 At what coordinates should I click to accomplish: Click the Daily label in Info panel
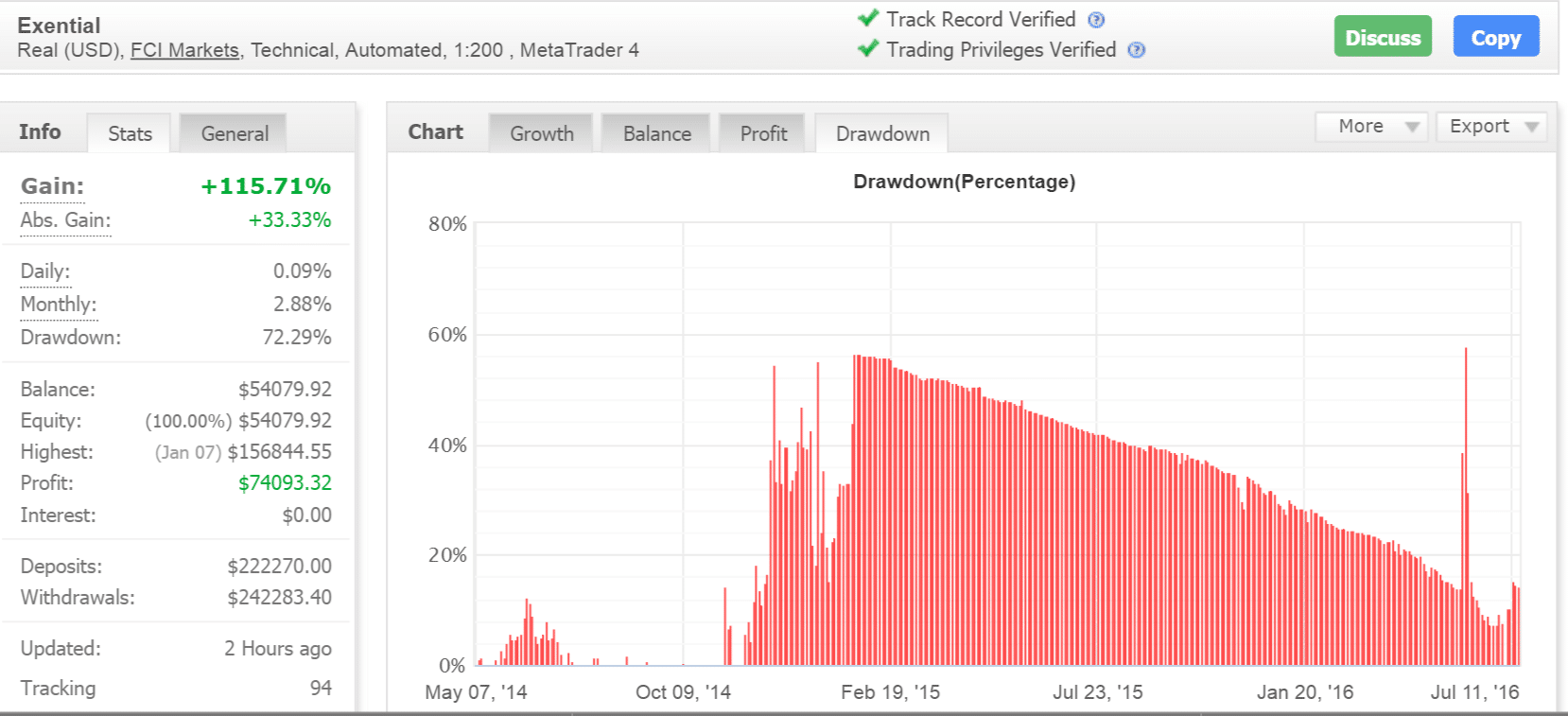[x=44, y=271]
